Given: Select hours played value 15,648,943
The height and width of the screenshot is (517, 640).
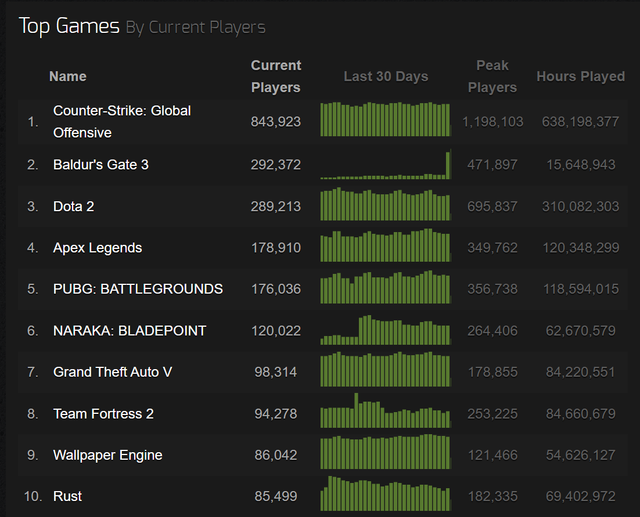Looking at the screenshot, I should [x=580, y=164].
